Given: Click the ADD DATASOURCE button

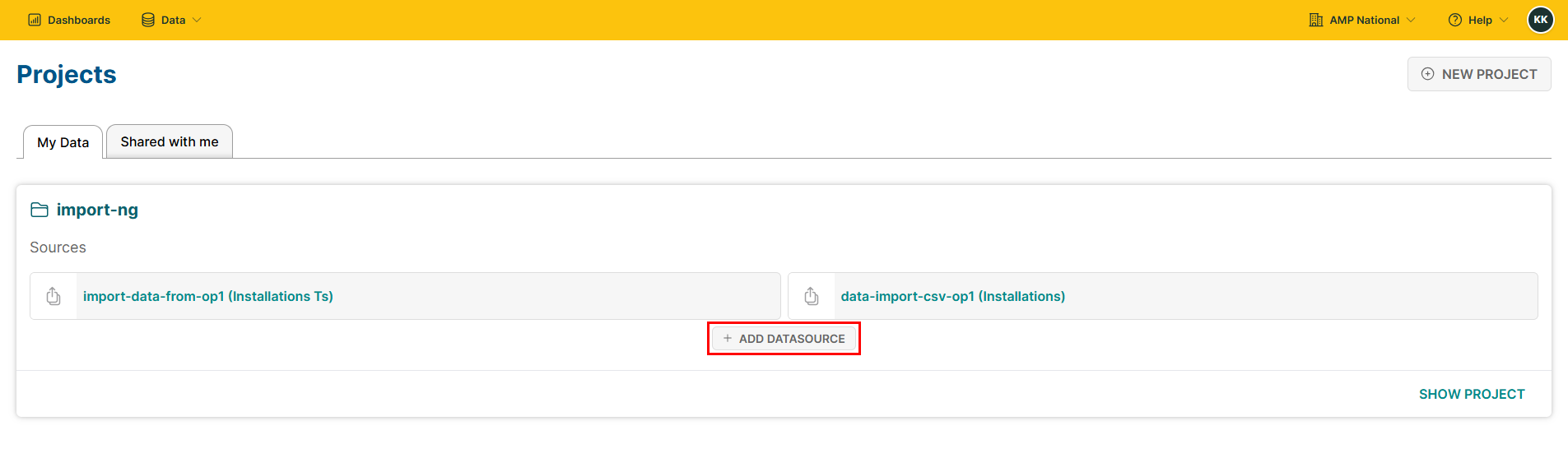Looking at the screenshot, I should (784, 339).
